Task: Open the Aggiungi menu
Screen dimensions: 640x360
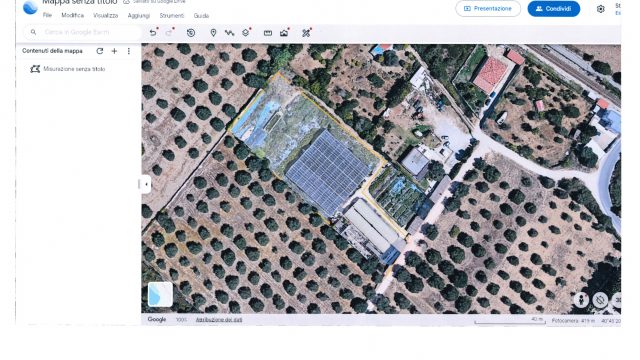Action: click(139, 16)
